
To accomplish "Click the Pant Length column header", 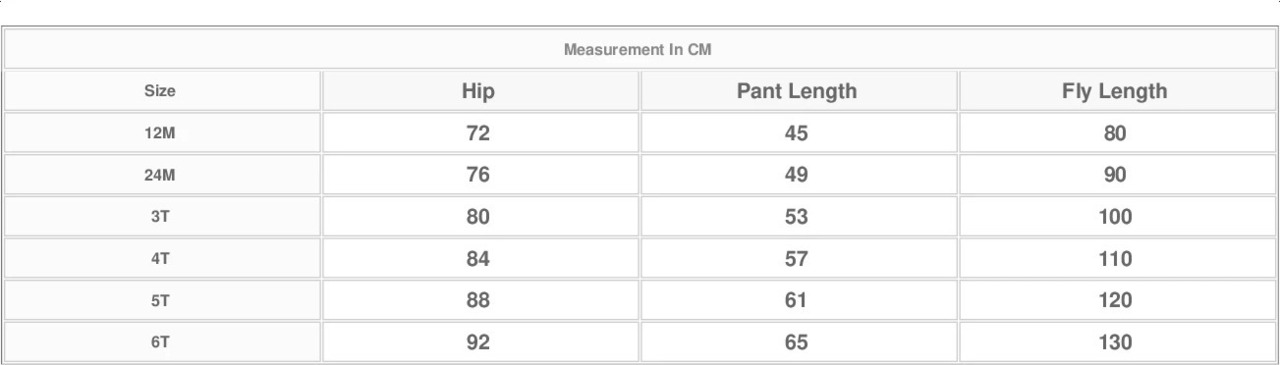I will click(797, 91).
